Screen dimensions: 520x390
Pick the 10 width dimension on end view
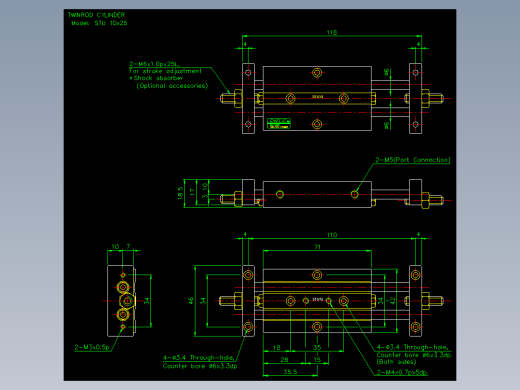[x=115, y=247]
